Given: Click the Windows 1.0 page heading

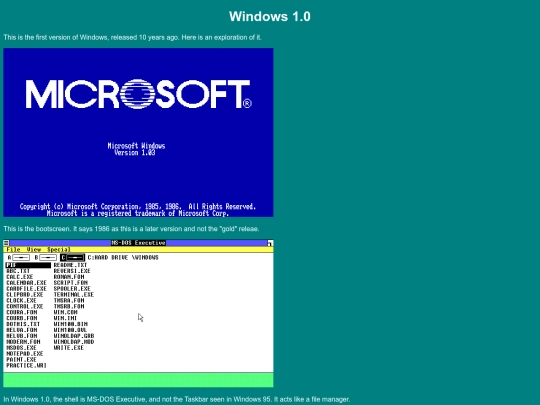Looking at the screenshot, I should tap(270, 17).
